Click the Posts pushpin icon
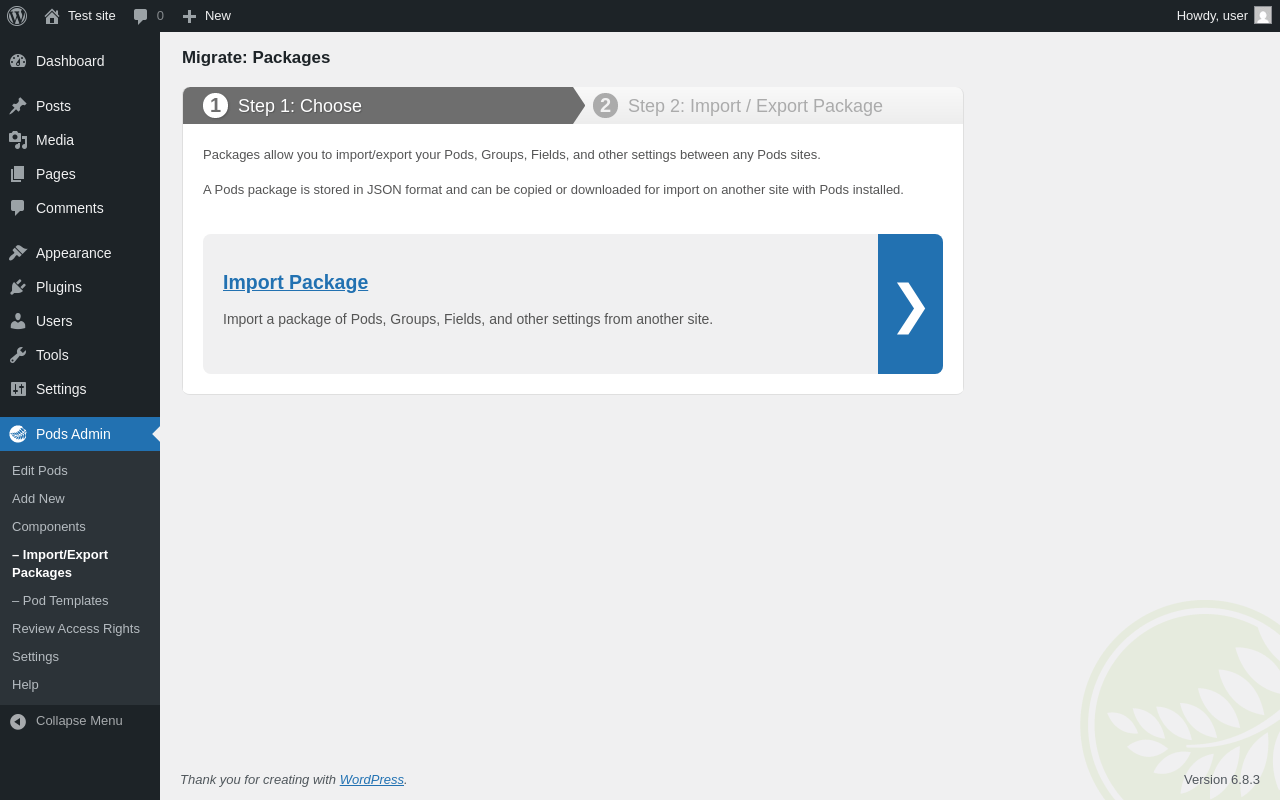Screen dimensions: 1280x800 (x=18, y=106)
